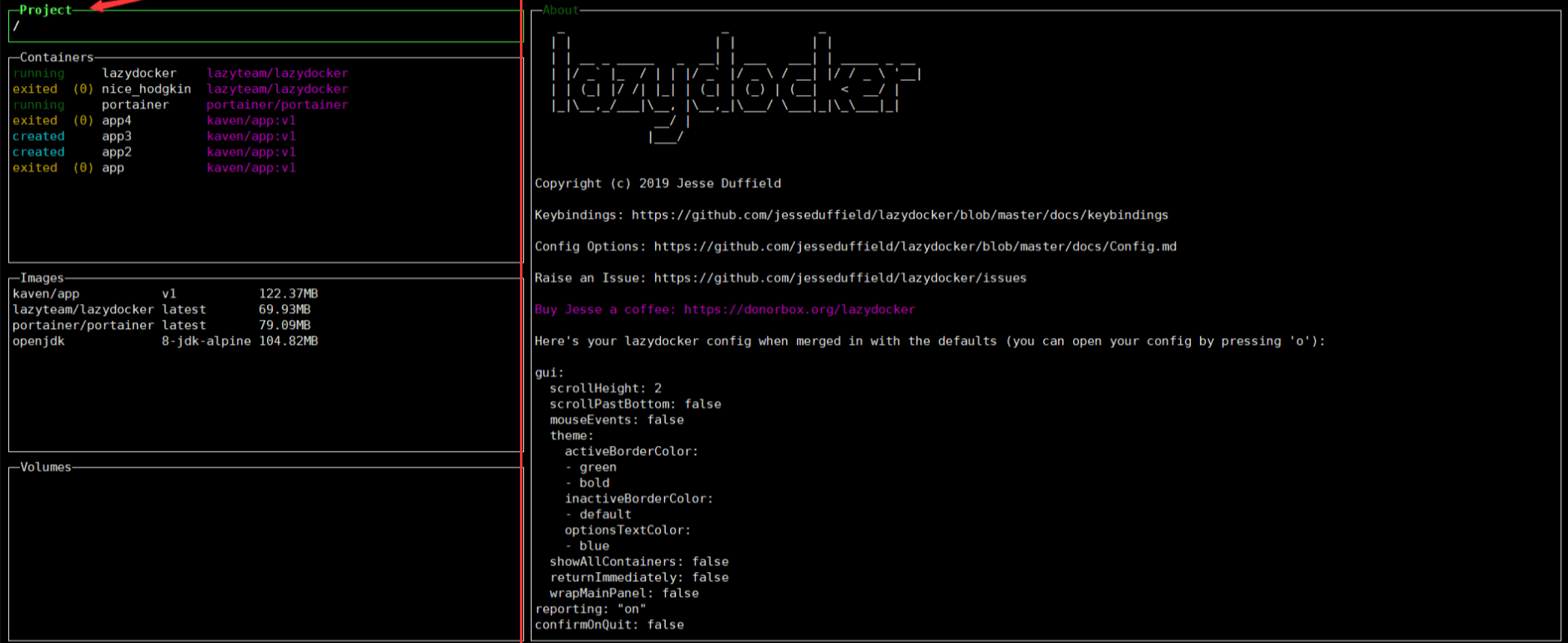
Task: Click the 69.93MB image size
Action: tap(285, 310)
